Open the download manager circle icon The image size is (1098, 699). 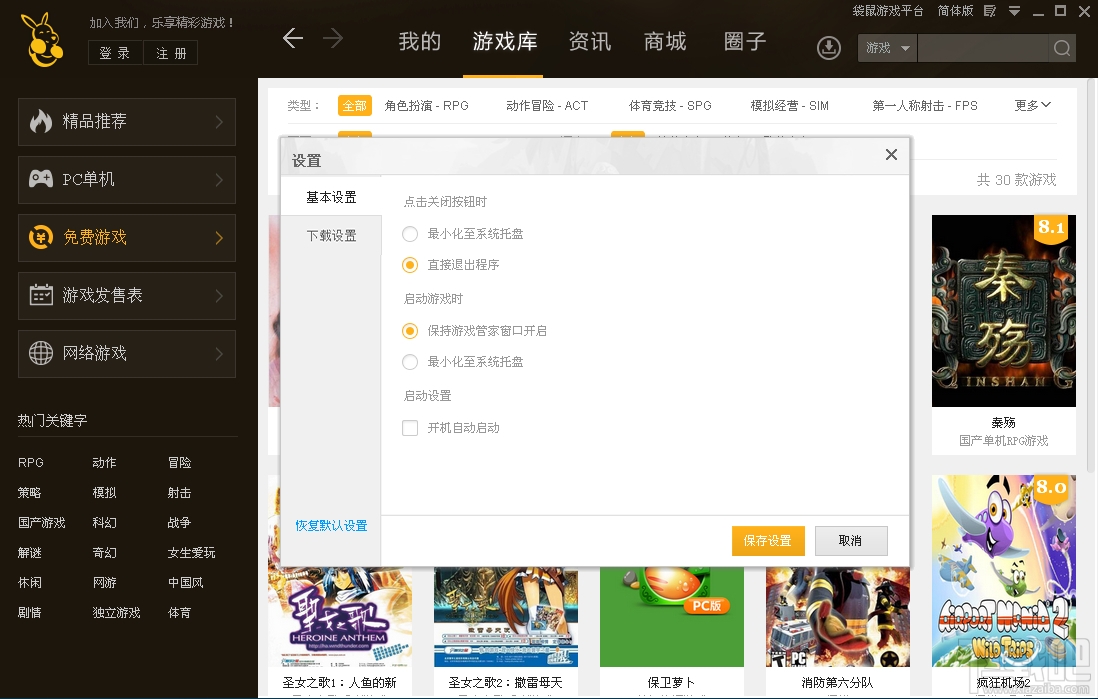pyautogui.click(x=828, y=48)
